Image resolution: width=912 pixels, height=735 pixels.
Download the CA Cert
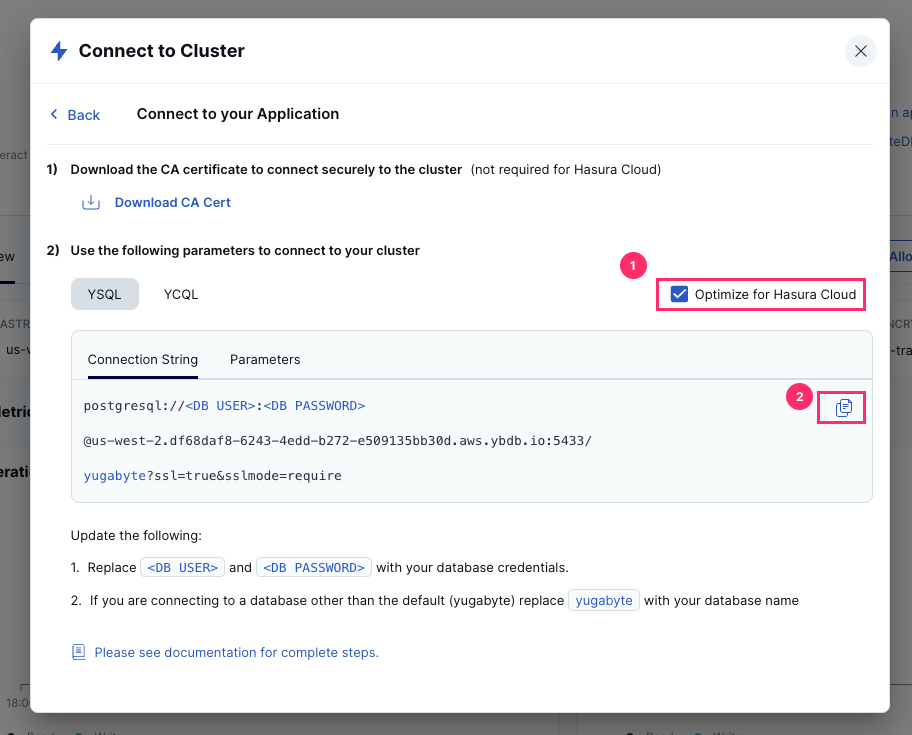click(171, 202)
